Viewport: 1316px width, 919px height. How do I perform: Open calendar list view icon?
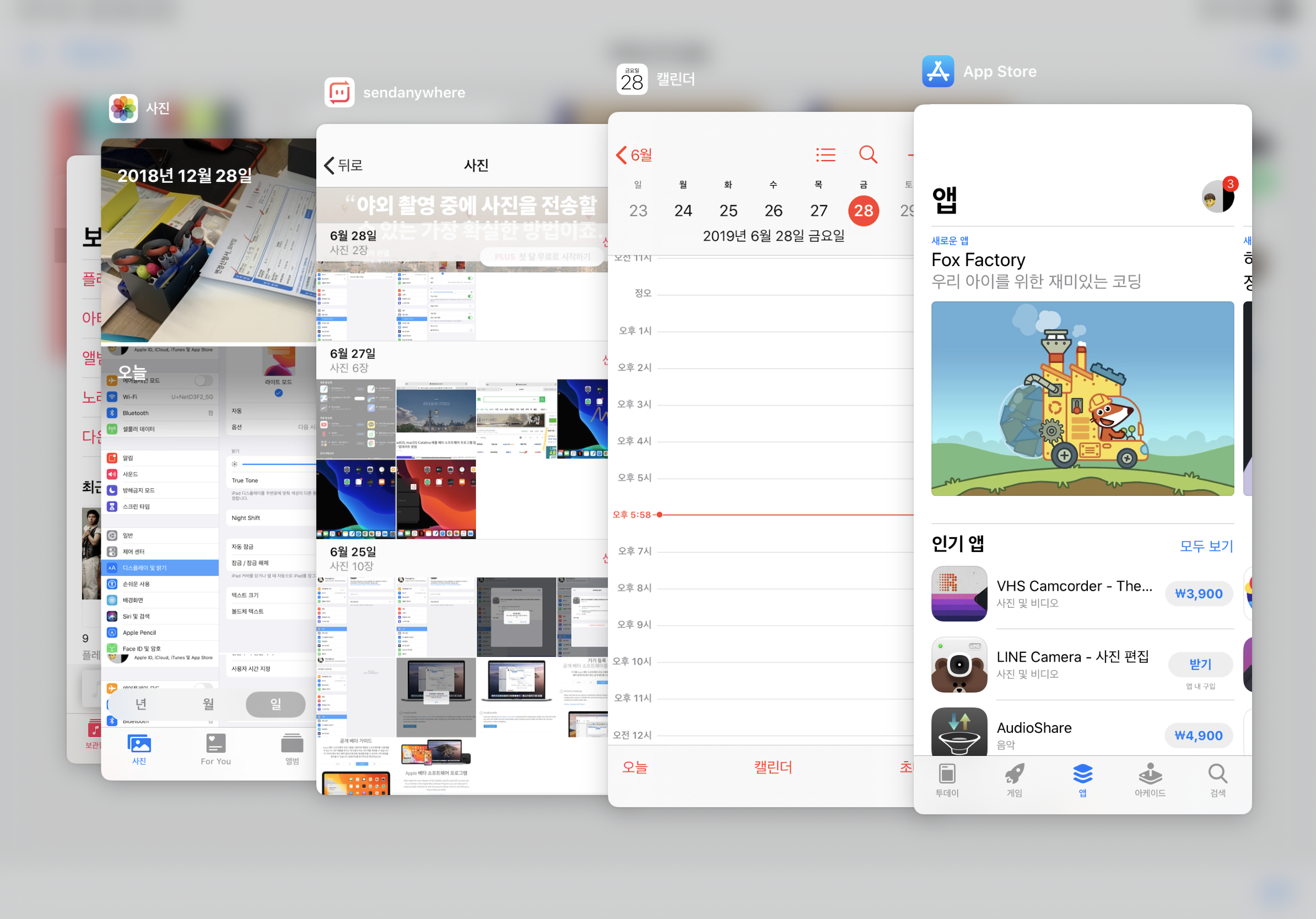pyautogui.click(x=826, y=155)
